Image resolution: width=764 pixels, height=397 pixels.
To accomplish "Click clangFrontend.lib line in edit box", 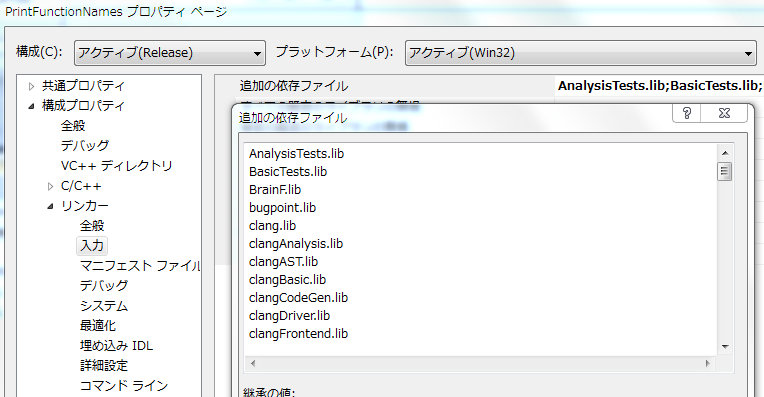I will 298,334.
